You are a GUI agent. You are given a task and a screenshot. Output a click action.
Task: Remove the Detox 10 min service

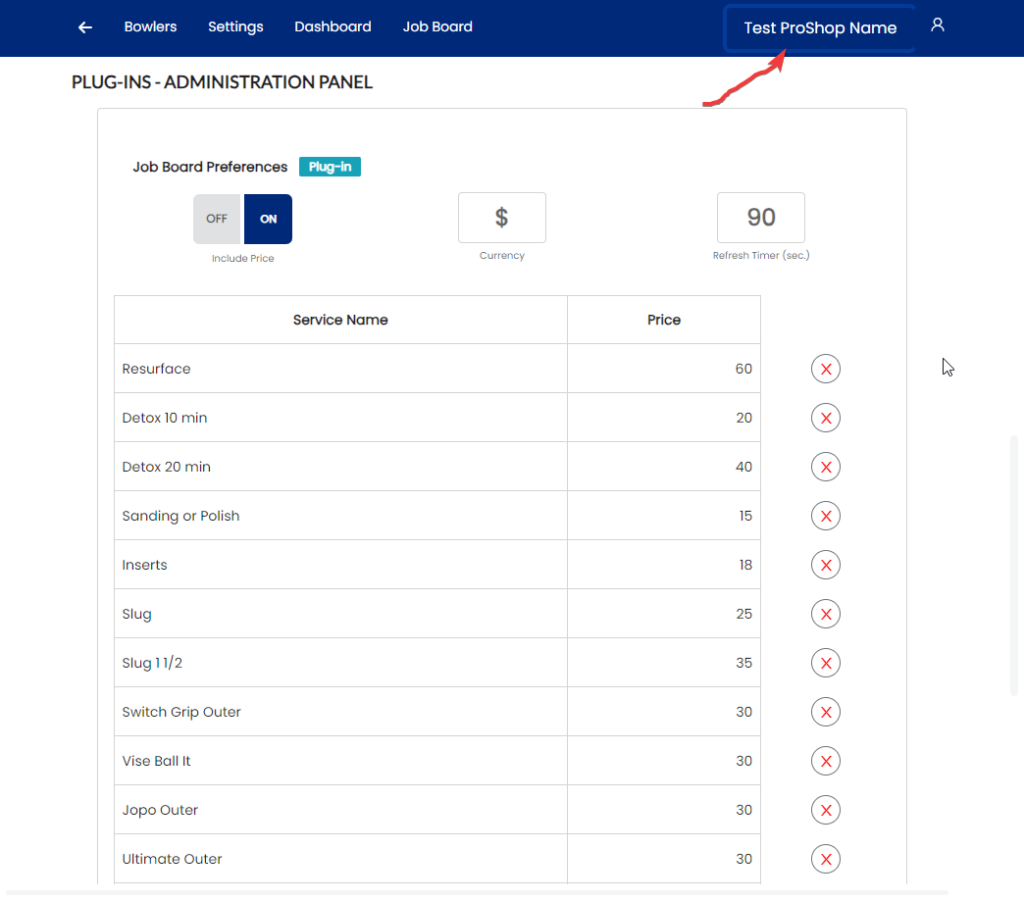(825, 417)
